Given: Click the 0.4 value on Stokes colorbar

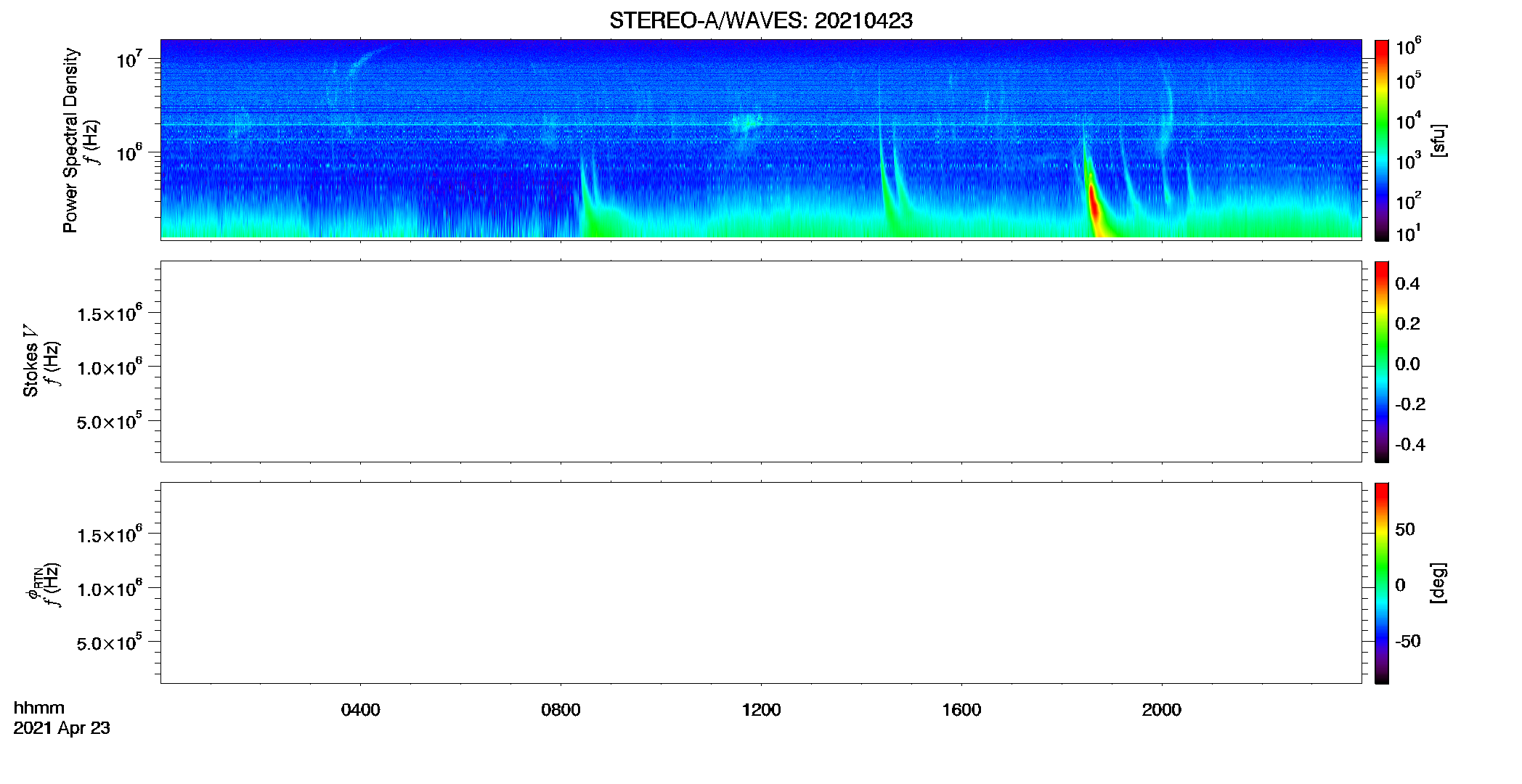Looking at the screenshot, I should [1407, 284].
